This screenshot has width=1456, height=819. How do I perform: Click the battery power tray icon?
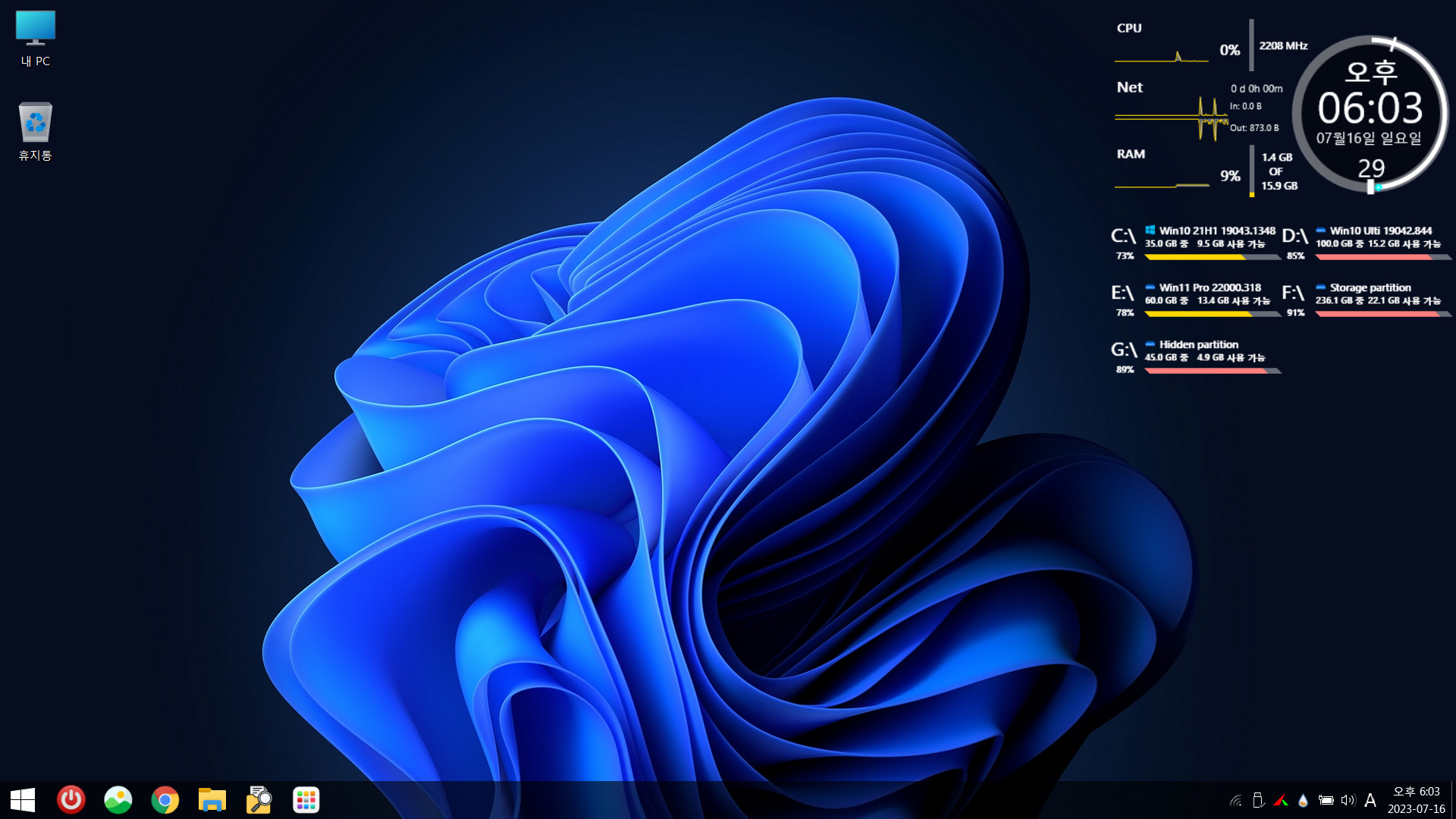tap(1326, 800)
